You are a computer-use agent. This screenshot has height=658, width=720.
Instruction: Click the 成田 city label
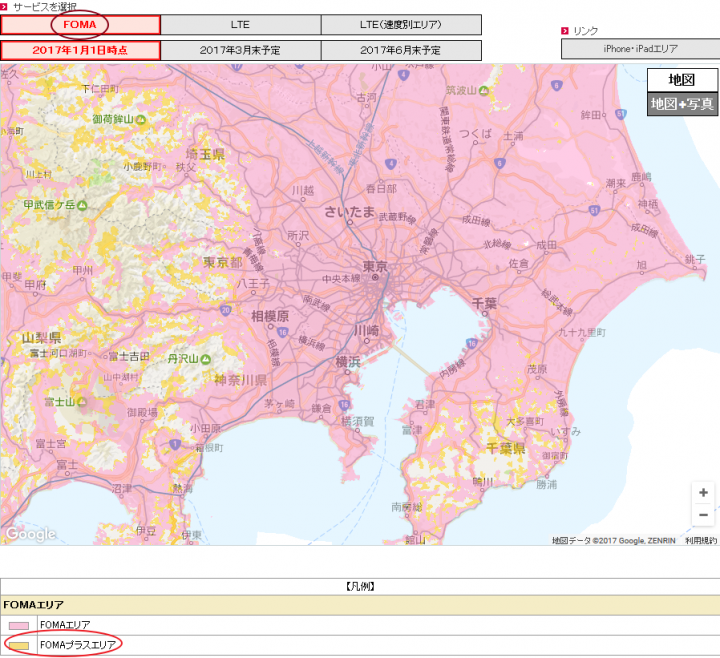(x=546, y=245)
